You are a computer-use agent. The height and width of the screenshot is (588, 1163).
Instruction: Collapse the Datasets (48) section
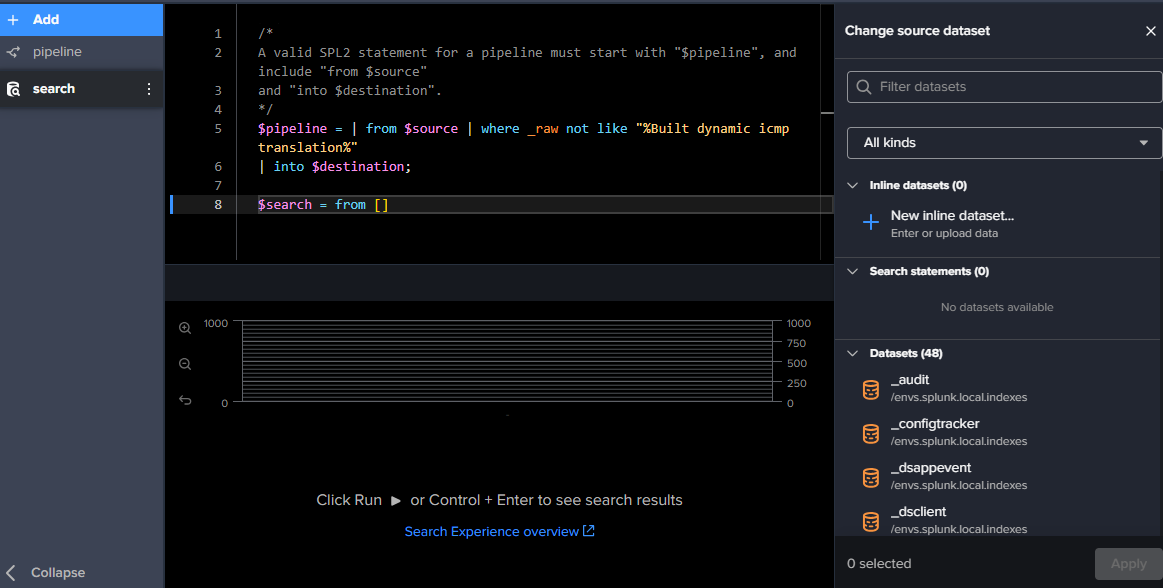pyautogui.click(x=853, y=353)
